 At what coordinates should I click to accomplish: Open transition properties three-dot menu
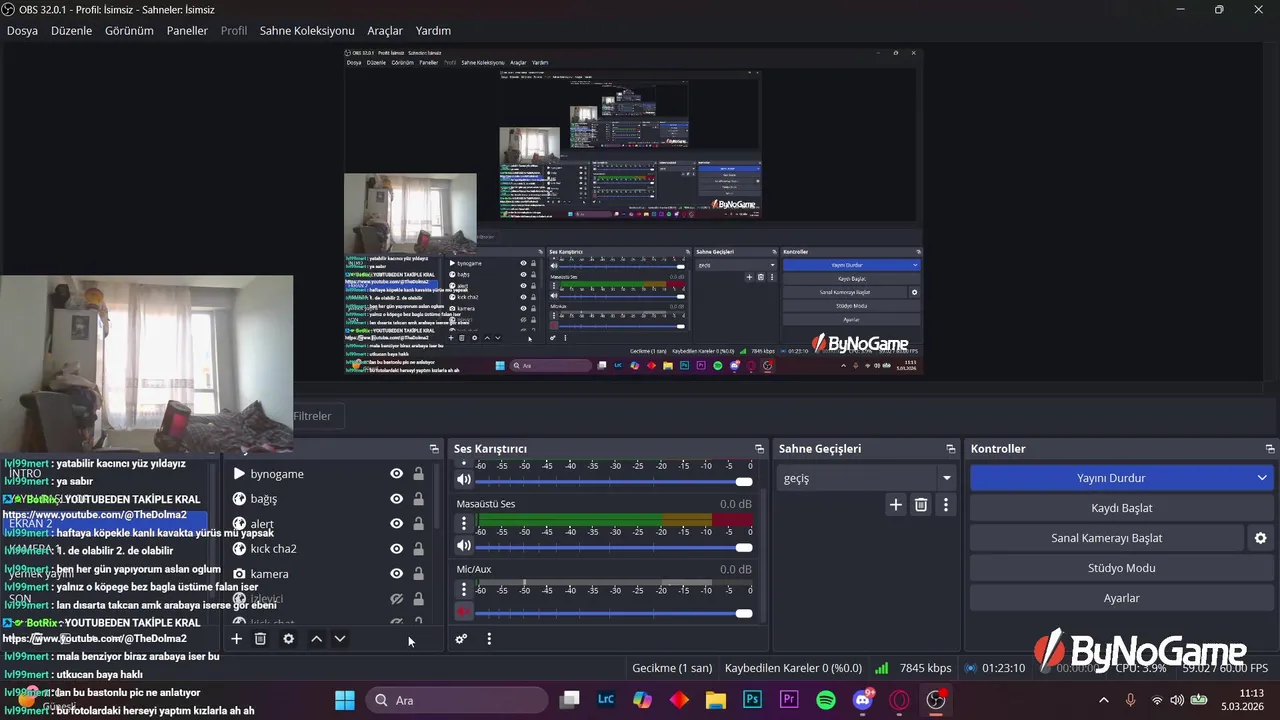tap(946, 505)
